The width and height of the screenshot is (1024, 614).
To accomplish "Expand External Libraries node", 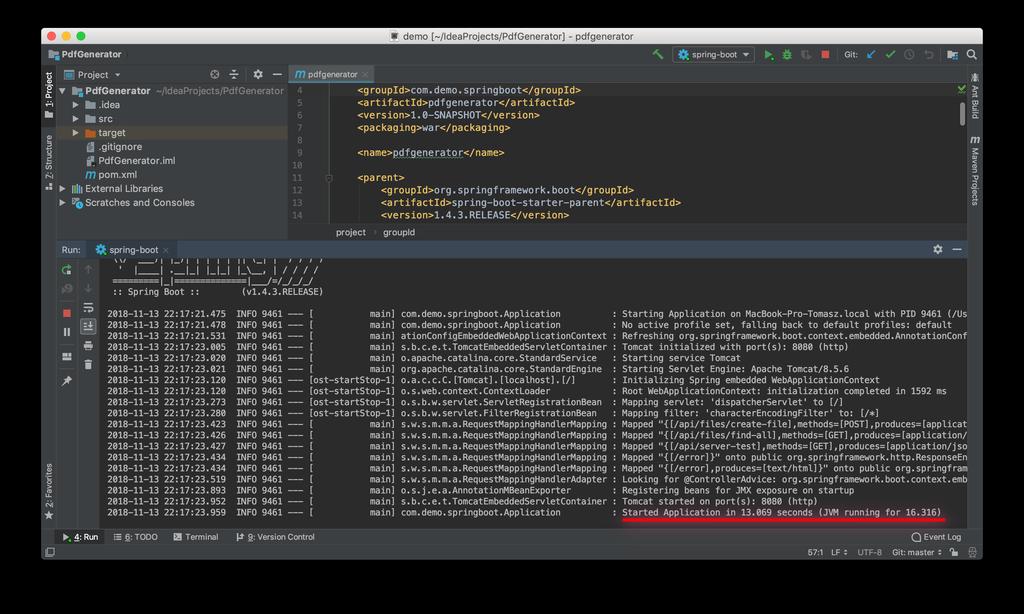I will tap(63, 189).
